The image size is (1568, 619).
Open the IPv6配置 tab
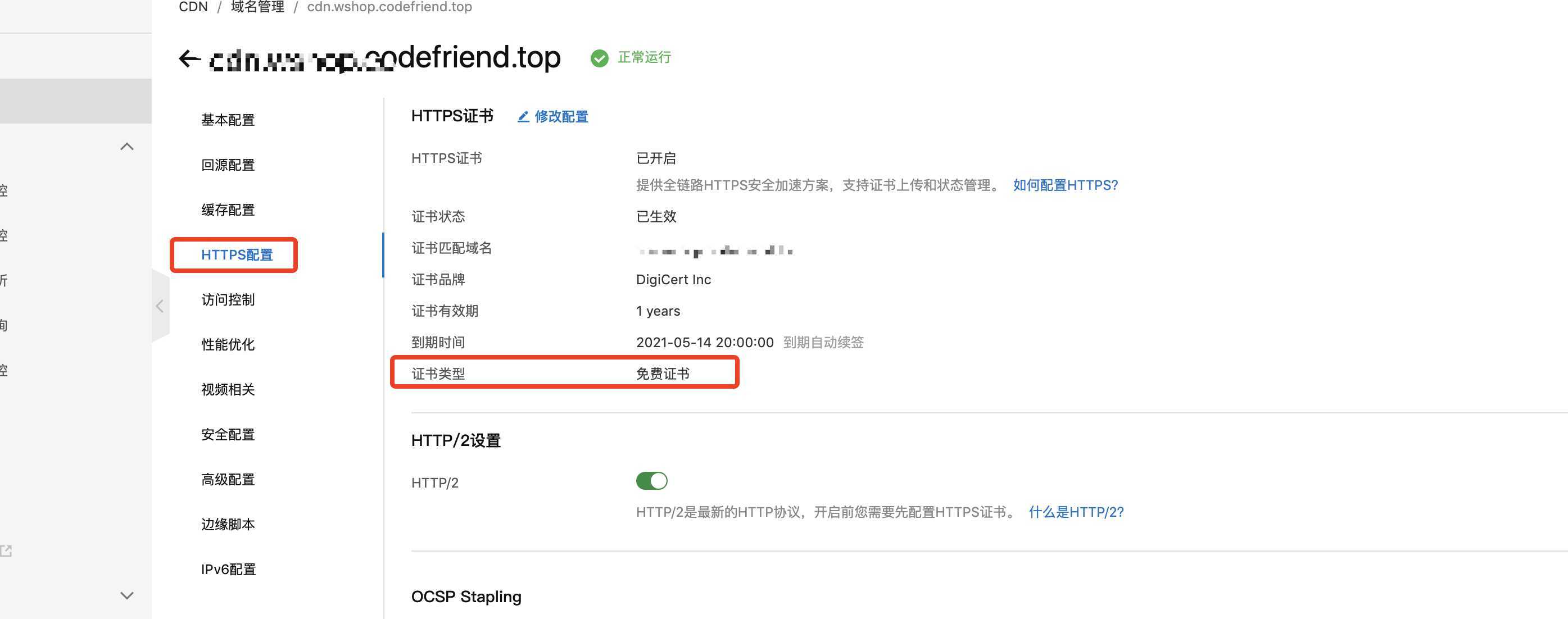228,569
